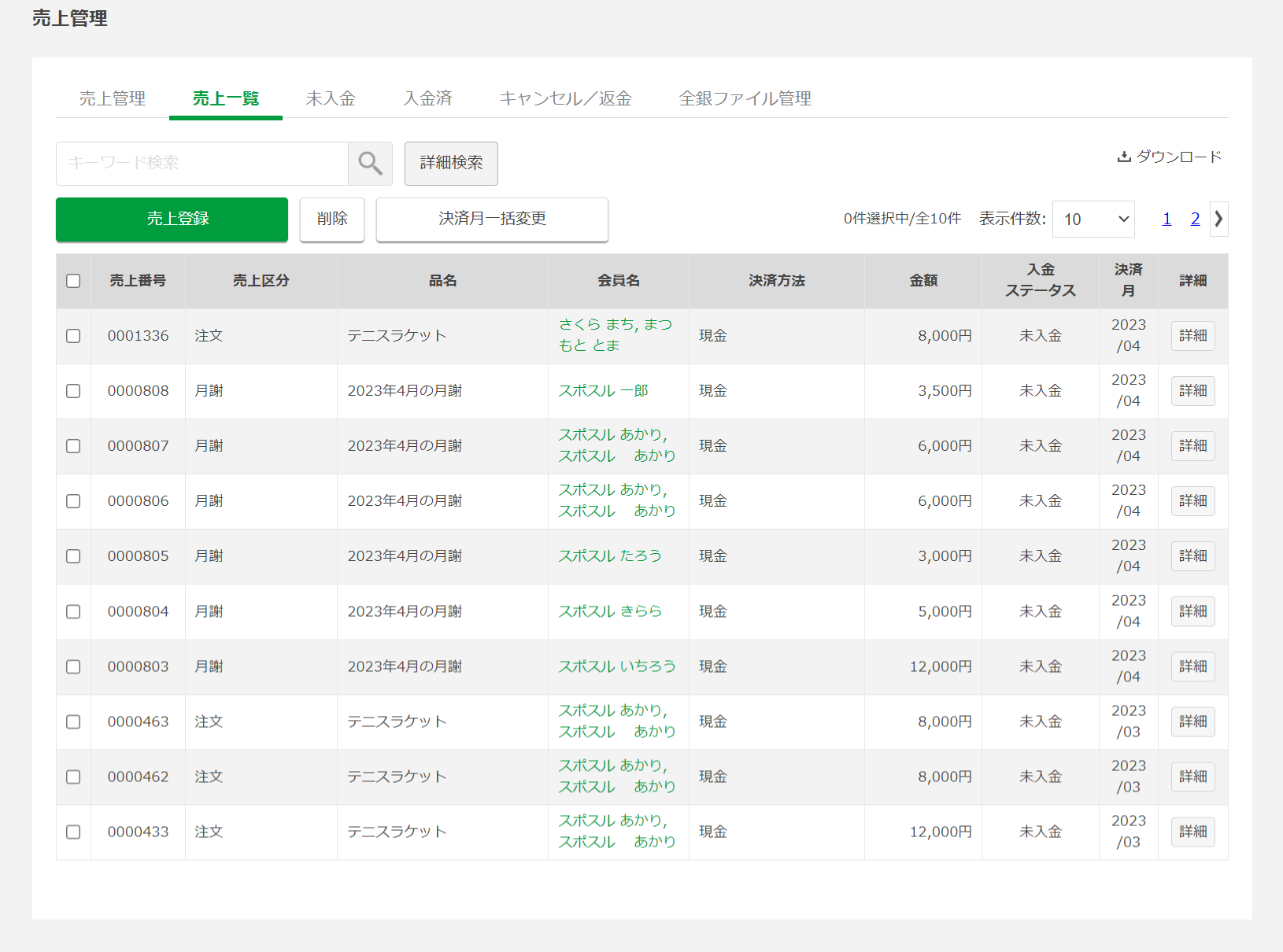Open 詳細 for sale 0000462
The height and width of the screenshot is (952, 1283).
(x=1192, y=777)
